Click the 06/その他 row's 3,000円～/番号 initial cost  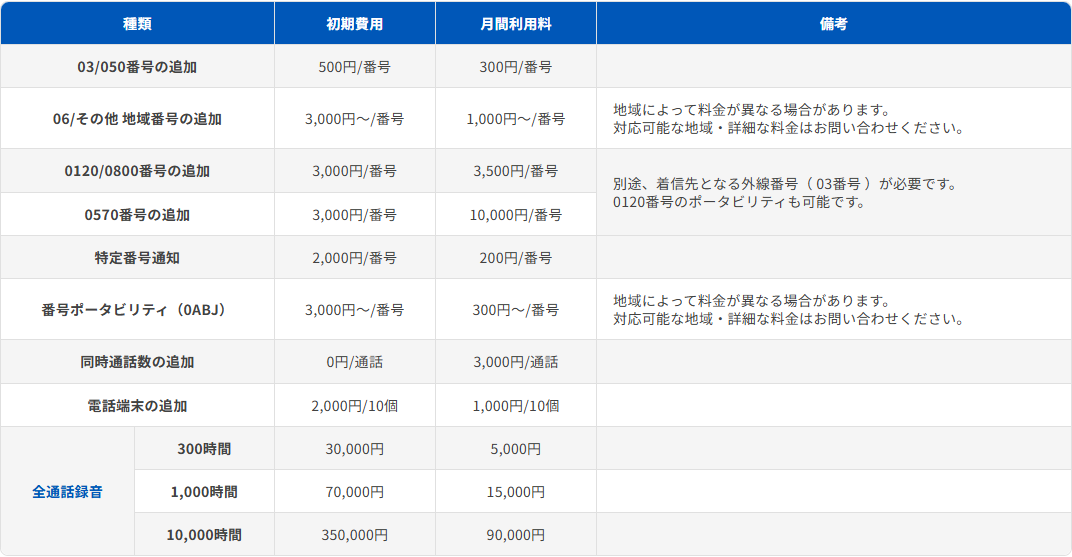coord(355,119)
